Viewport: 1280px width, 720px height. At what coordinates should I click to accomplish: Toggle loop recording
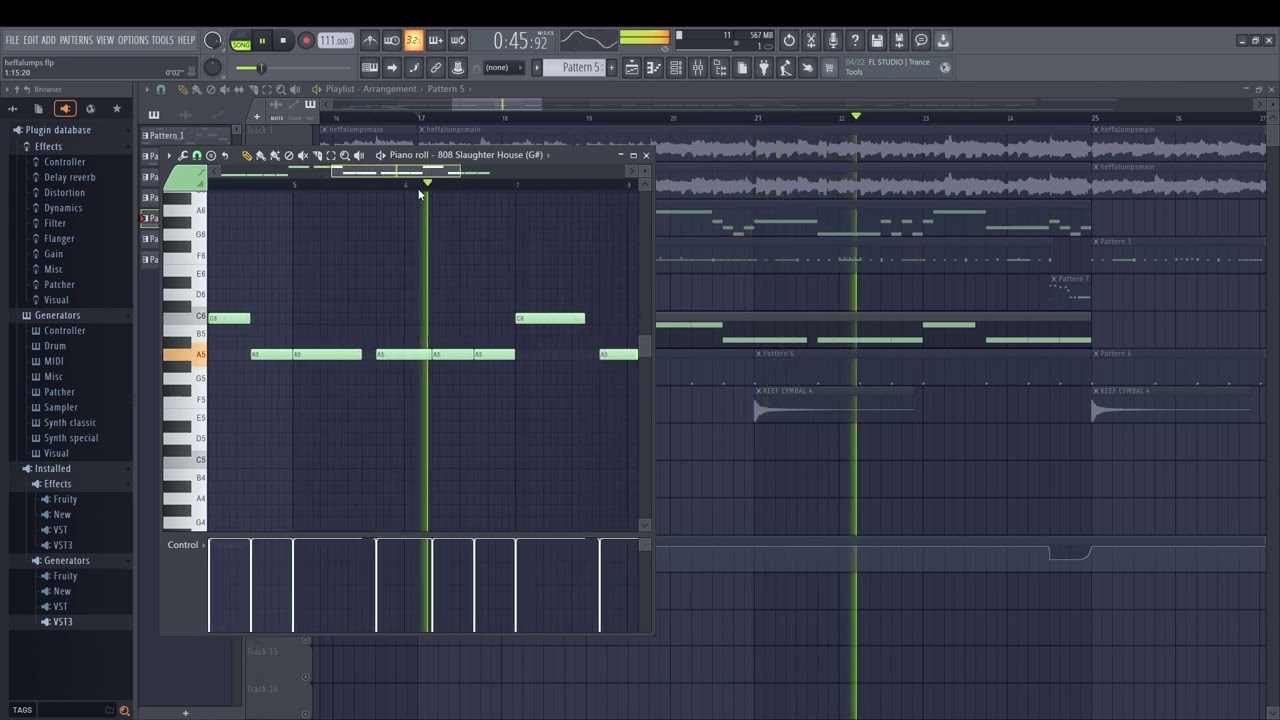tap(458, 41)
